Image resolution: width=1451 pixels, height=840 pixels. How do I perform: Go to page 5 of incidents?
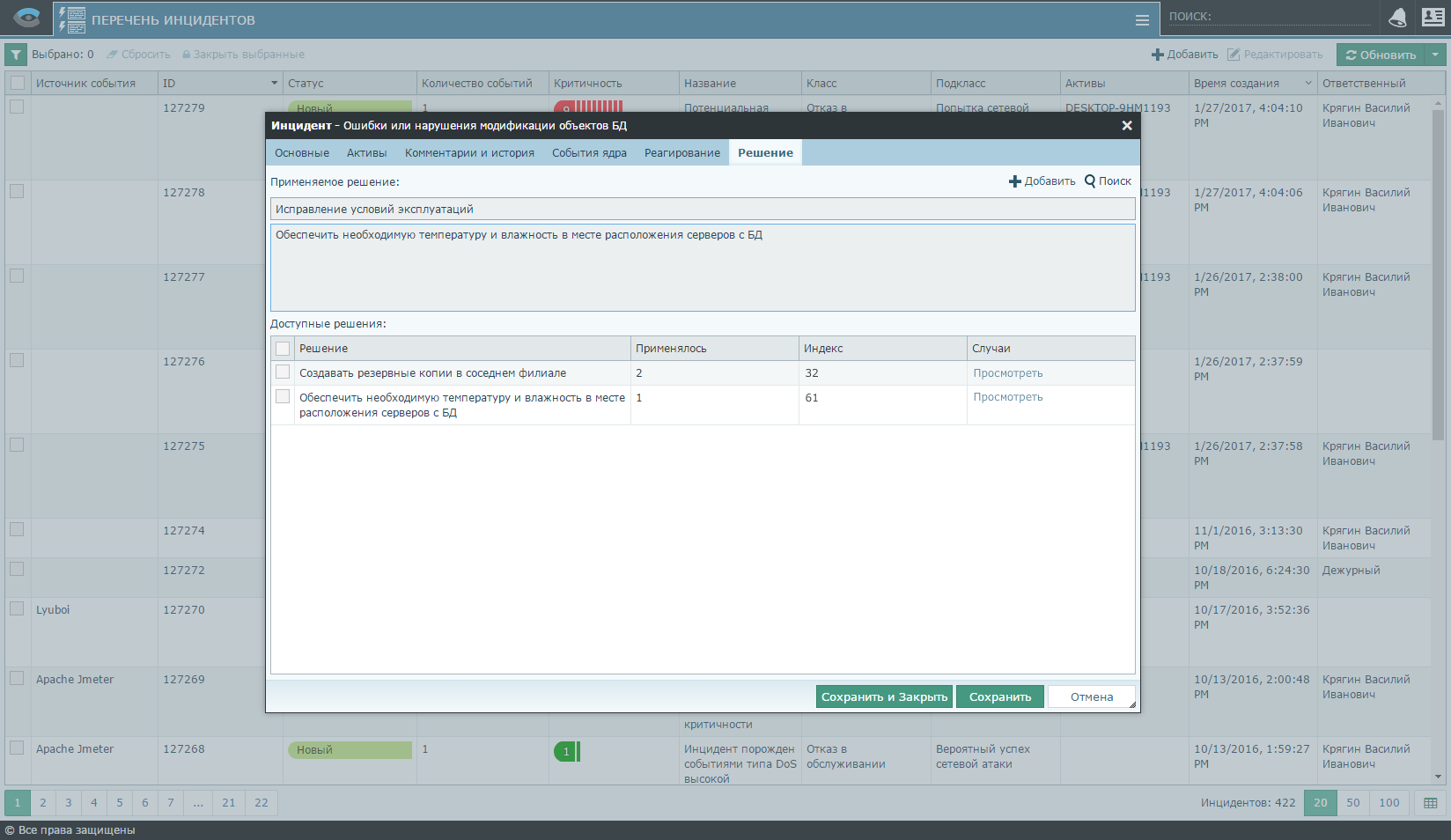click(120, 803)
